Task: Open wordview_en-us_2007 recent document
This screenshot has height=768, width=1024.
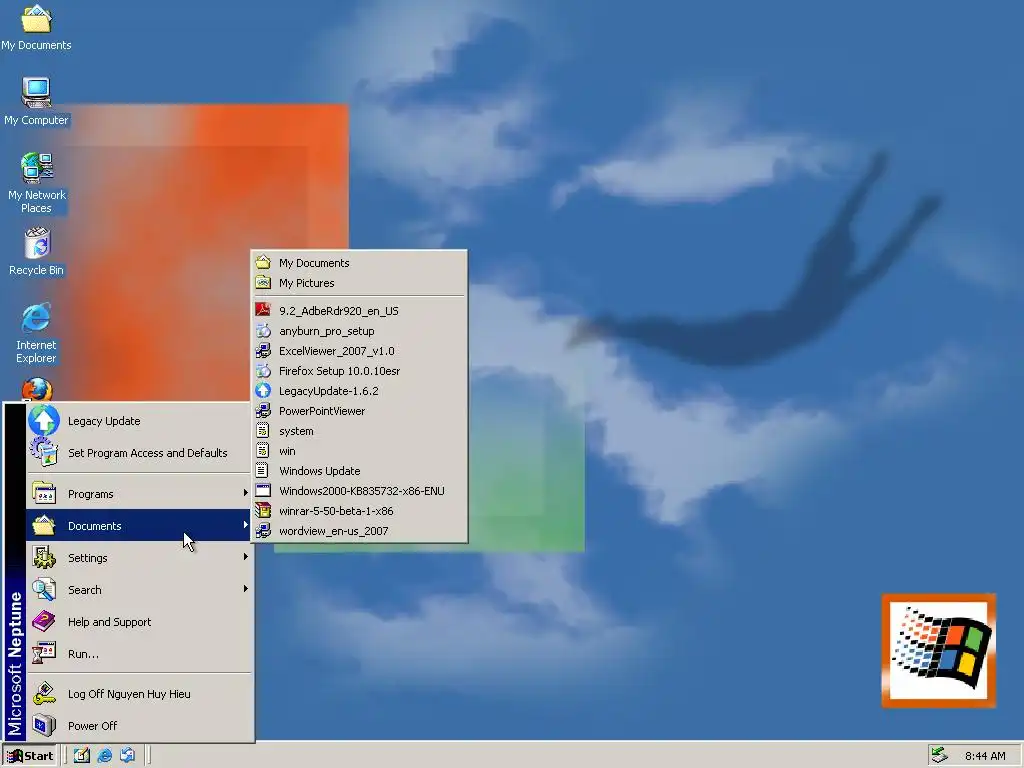Action: click(359, 531)
